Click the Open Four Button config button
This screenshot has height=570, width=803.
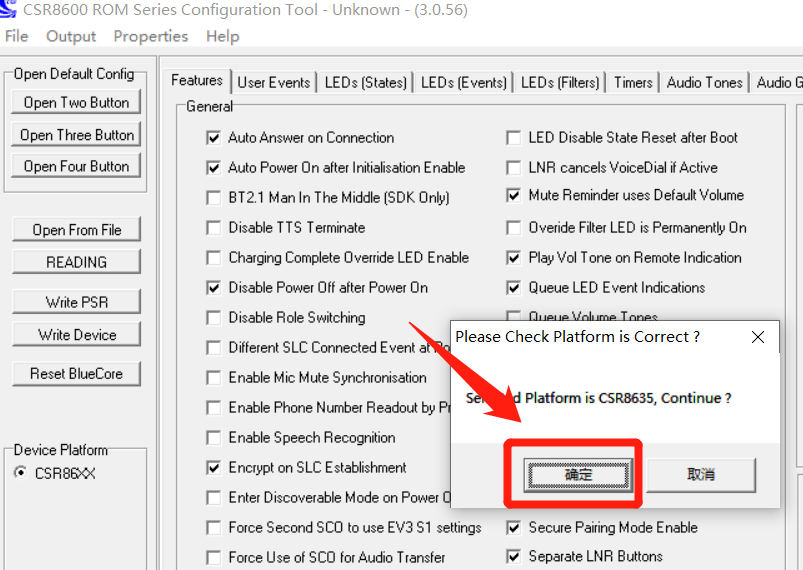(x=76, y=166)
